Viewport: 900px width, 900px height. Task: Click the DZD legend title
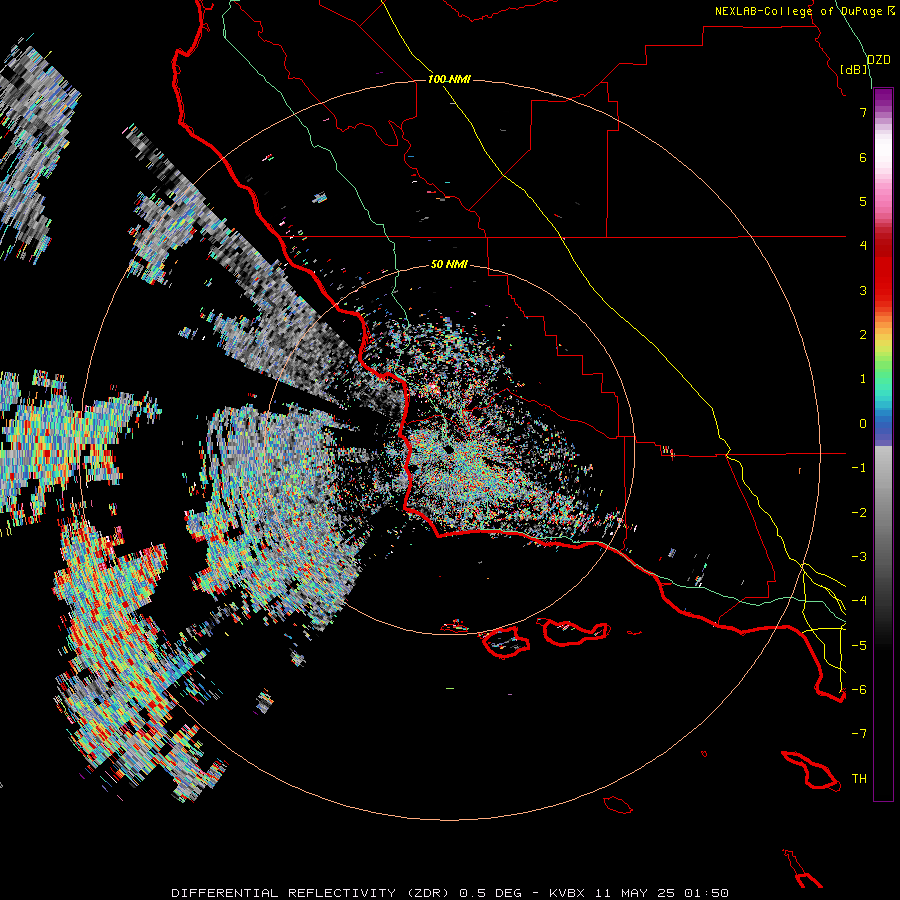tap(879, 60)
